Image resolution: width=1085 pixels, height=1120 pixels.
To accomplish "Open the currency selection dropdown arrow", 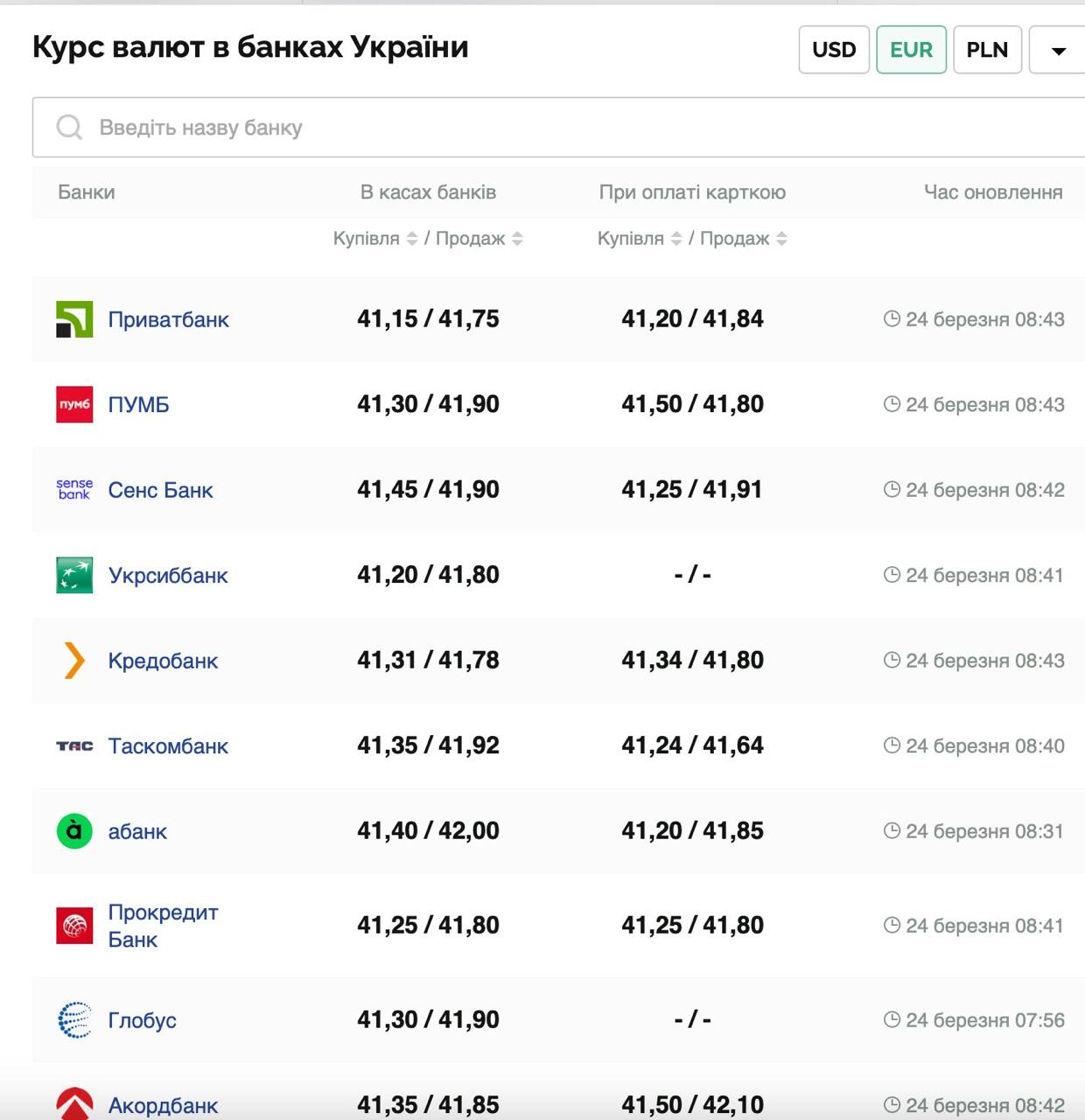I will click(x=1056, y=50).
